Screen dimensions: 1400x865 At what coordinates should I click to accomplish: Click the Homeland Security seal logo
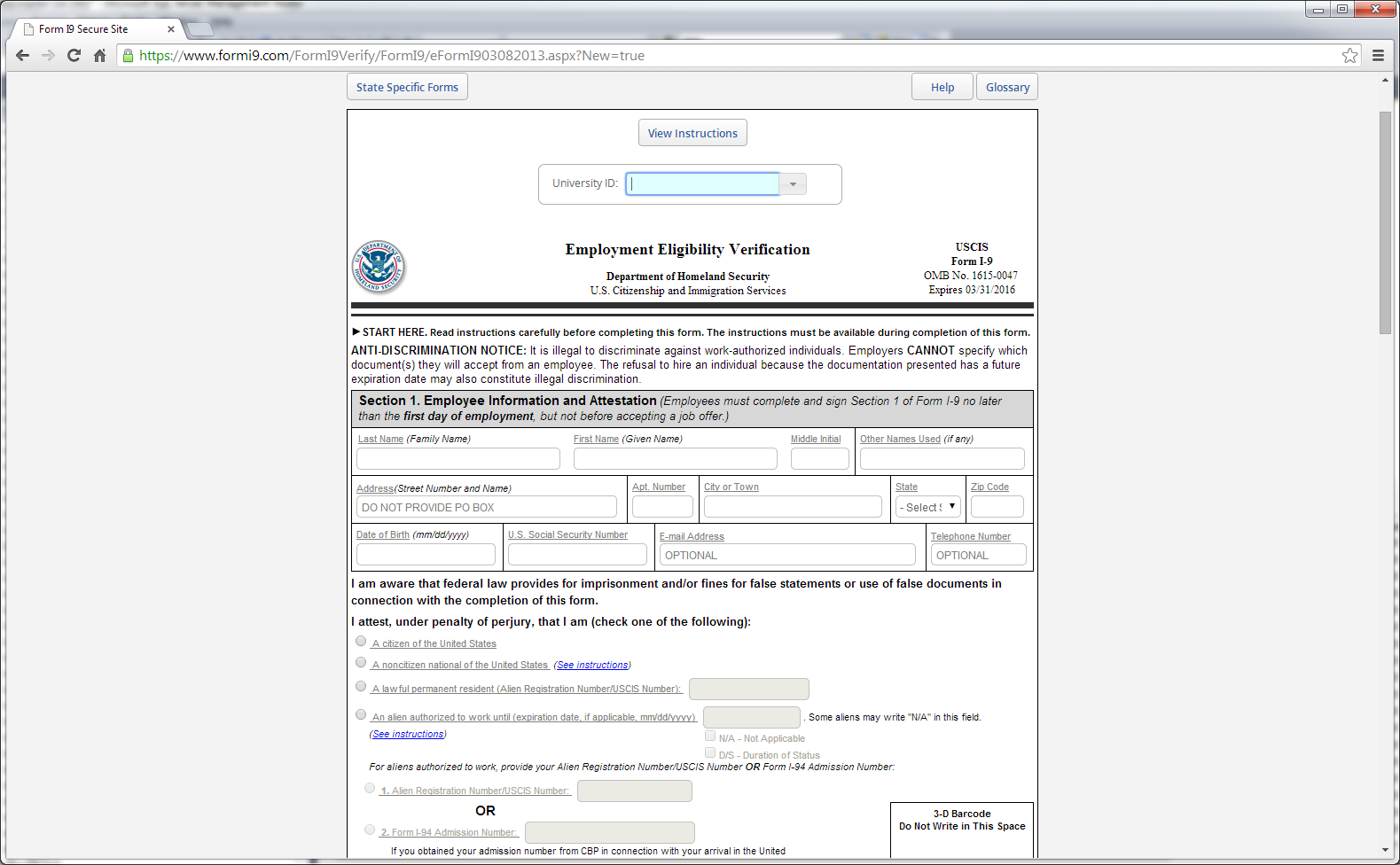379,267
